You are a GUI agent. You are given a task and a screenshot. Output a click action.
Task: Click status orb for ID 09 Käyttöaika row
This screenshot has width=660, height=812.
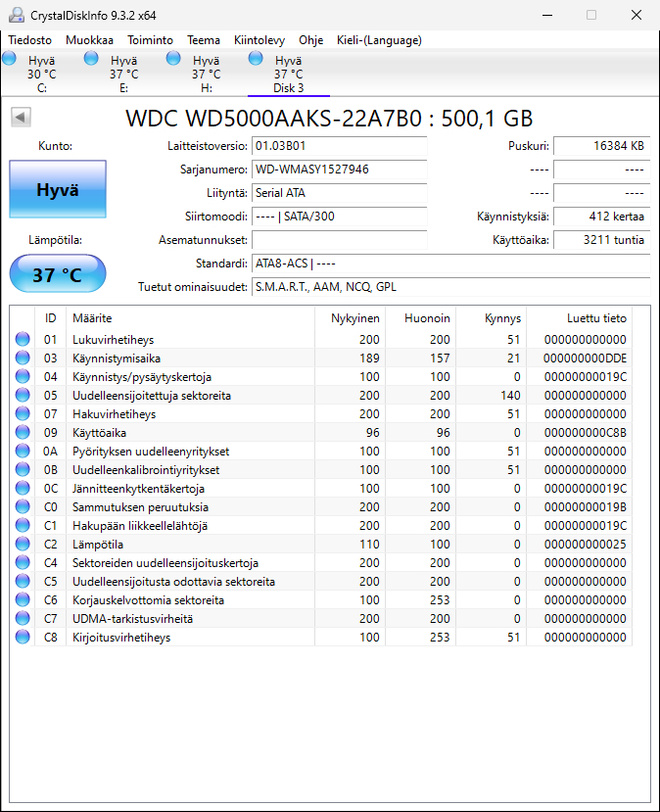point(22,432)
